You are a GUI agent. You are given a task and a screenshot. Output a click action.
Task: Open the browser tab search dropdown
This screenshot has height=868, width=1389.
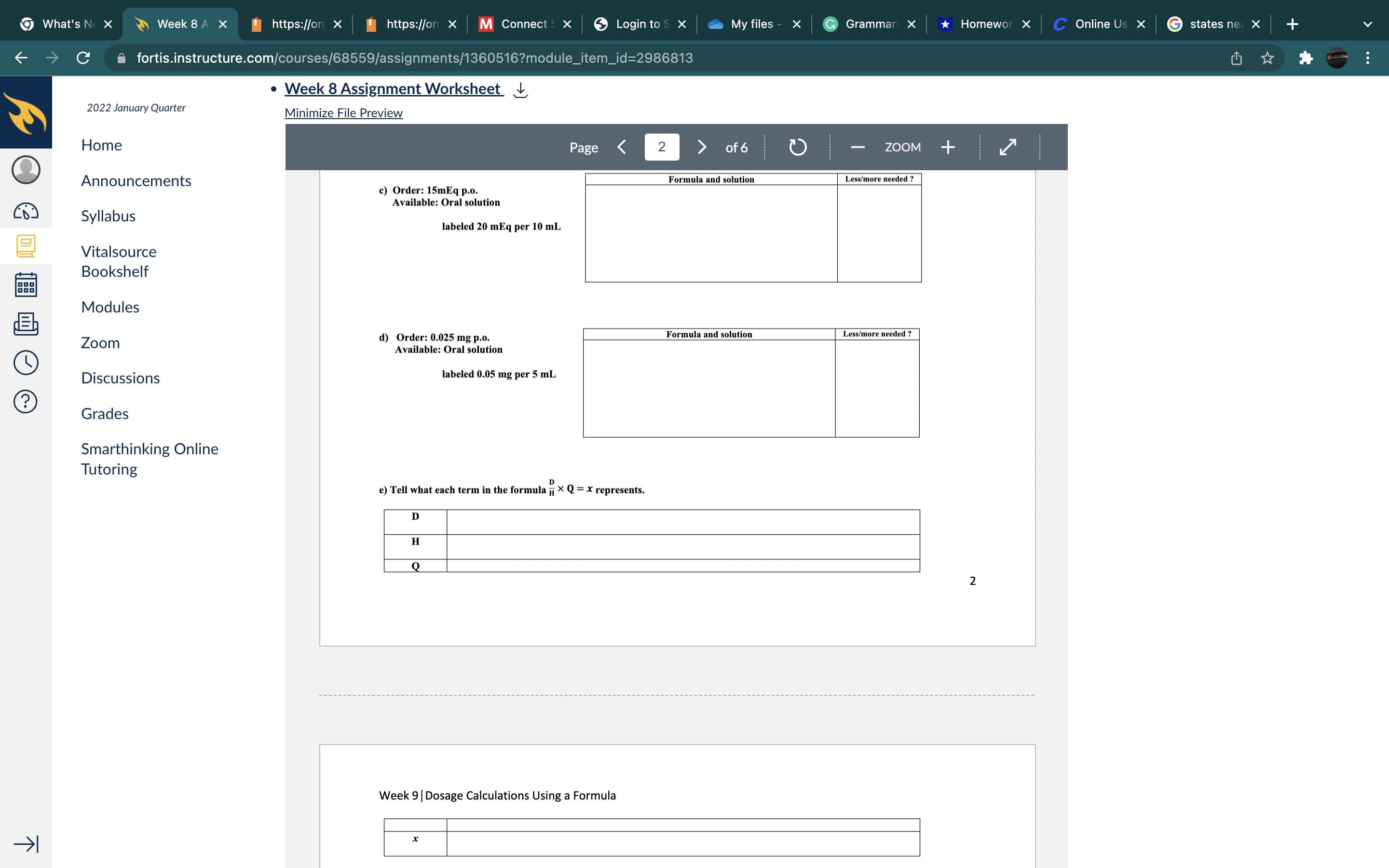tap(1367, 24)
